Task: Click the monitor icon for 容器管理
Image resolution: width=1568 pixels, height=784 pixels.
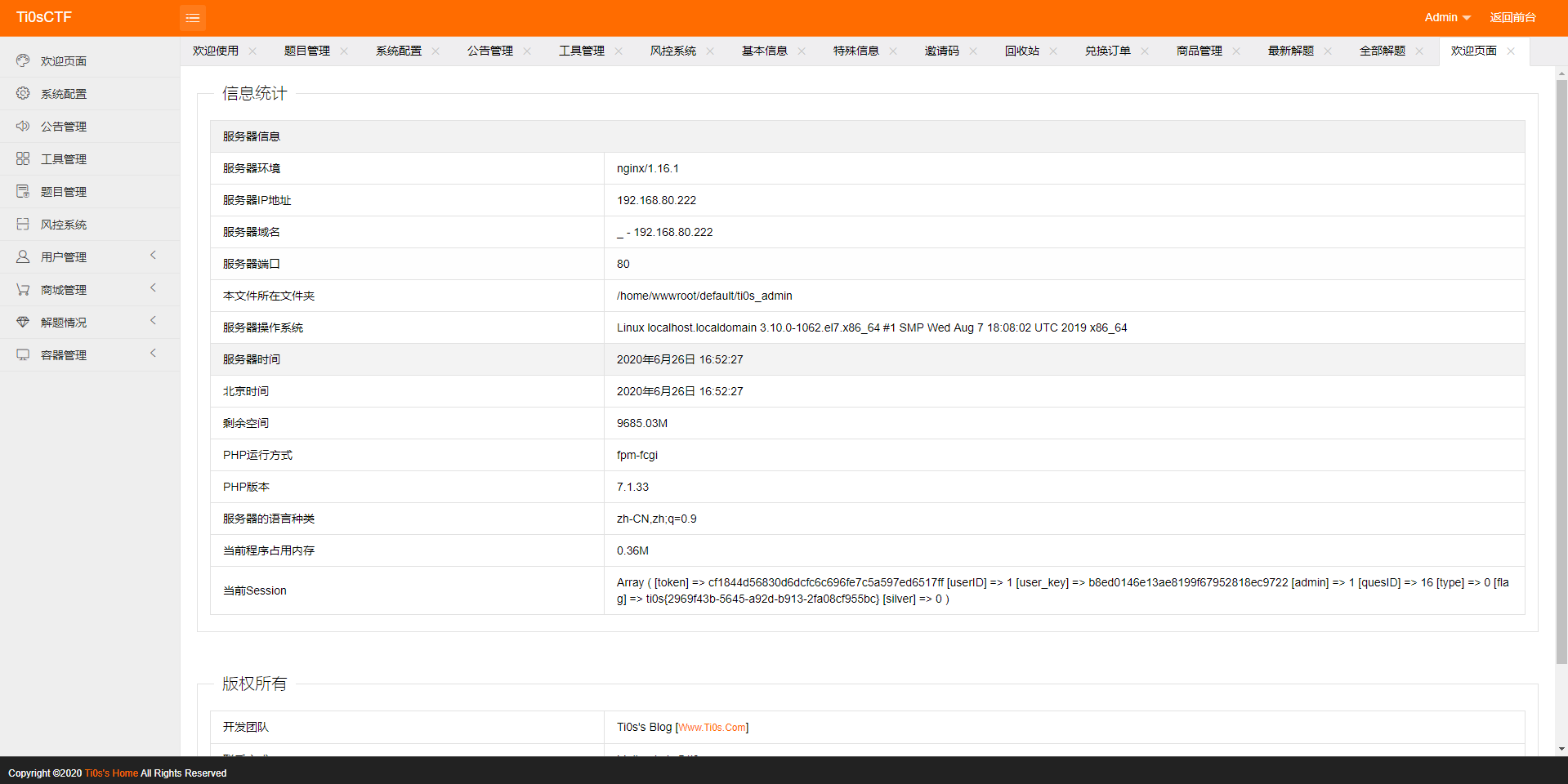Action: 23,354
